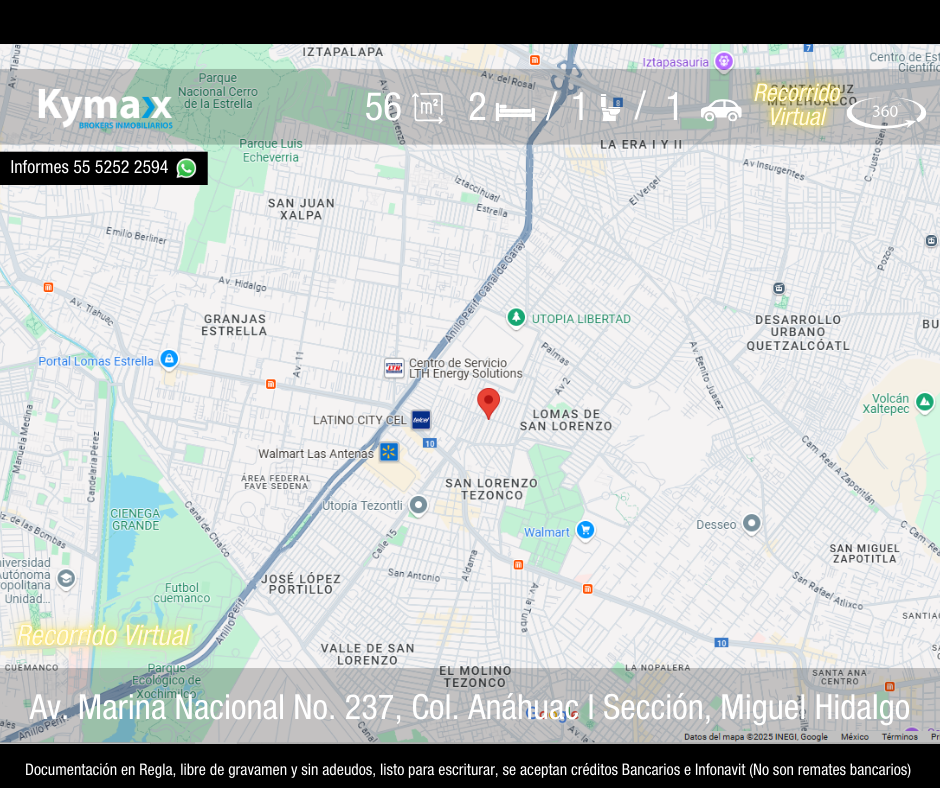Screen dimensions: 940x788
Task: Click the documentation disclaimer text at the bottom
Action: 468,769
